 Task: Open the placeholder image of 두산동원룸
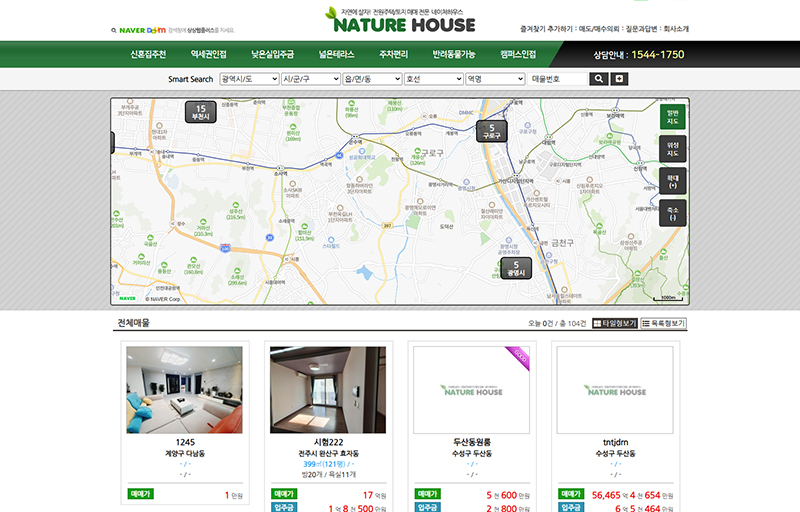click(x=471, y=390)
